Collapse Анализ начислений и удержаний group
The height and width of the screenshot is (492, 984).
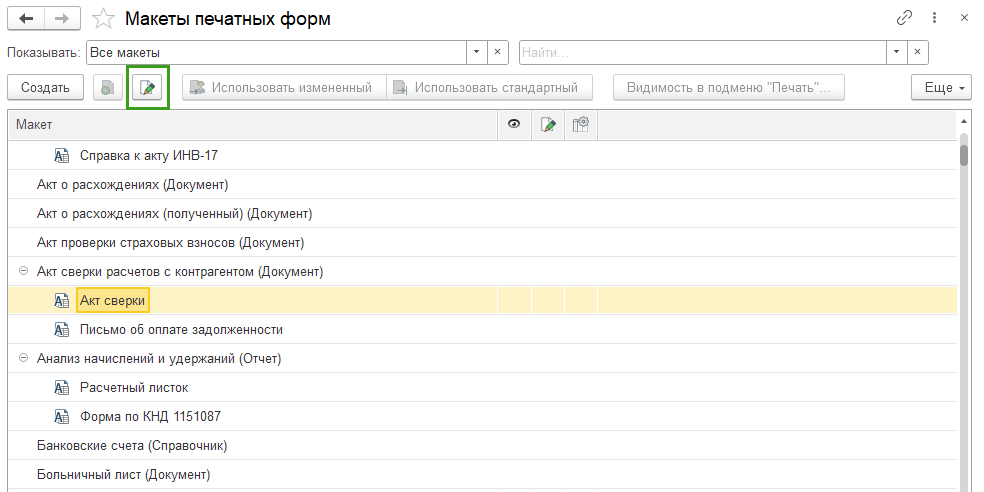[24, 358]
